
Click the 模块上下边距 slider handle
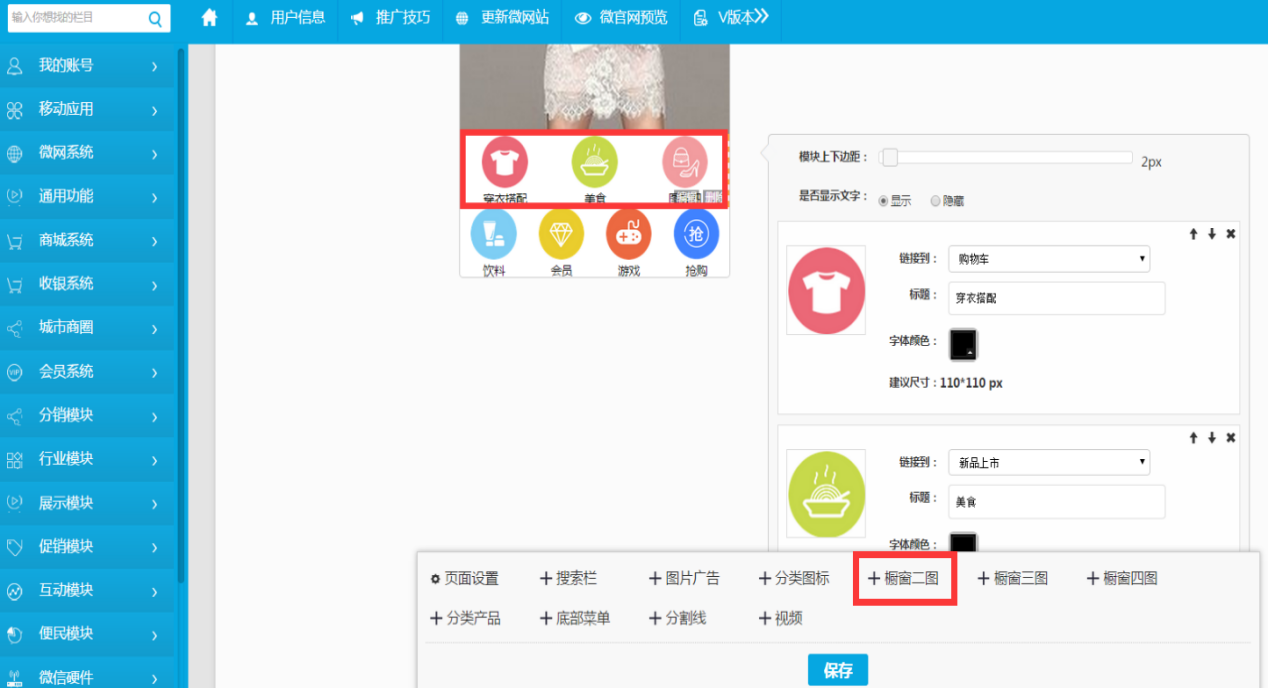[889, 158]
